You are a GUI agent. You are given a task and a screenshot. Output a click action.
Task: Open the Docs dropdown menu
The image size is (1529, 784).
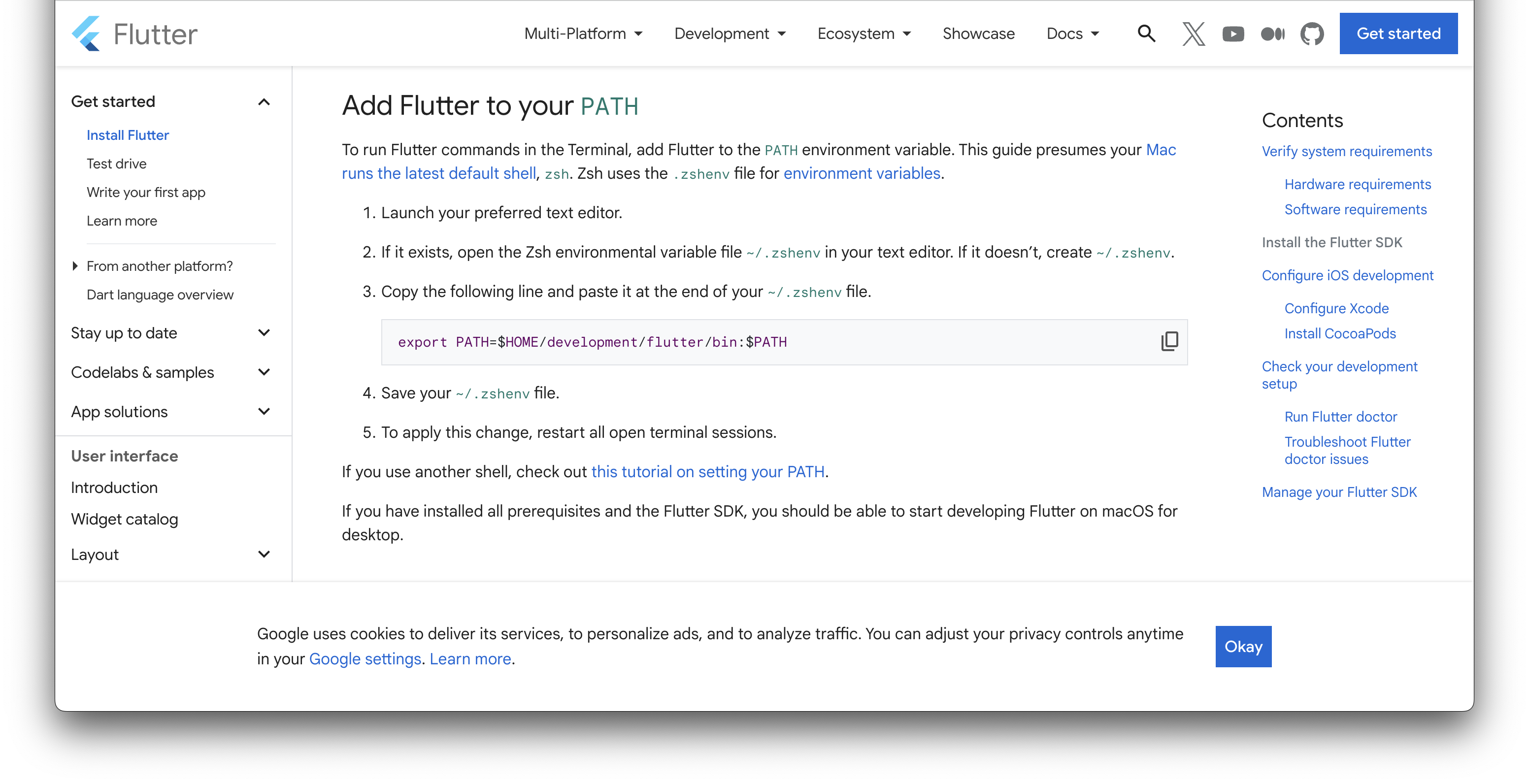click(x=1072, y=34)
